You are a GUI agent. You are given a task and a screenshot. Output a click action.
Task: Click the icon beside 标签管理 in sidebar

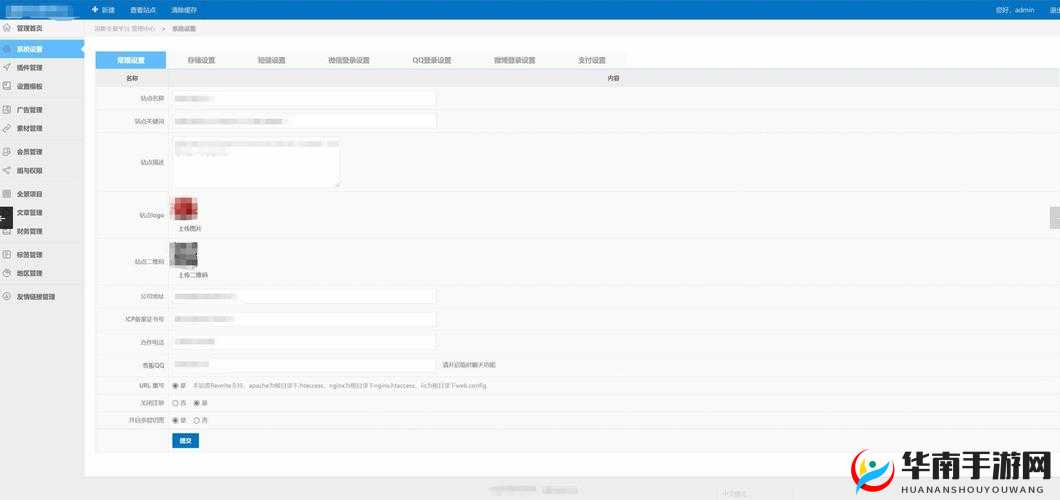pyautogui.click(x=7, y=254)
